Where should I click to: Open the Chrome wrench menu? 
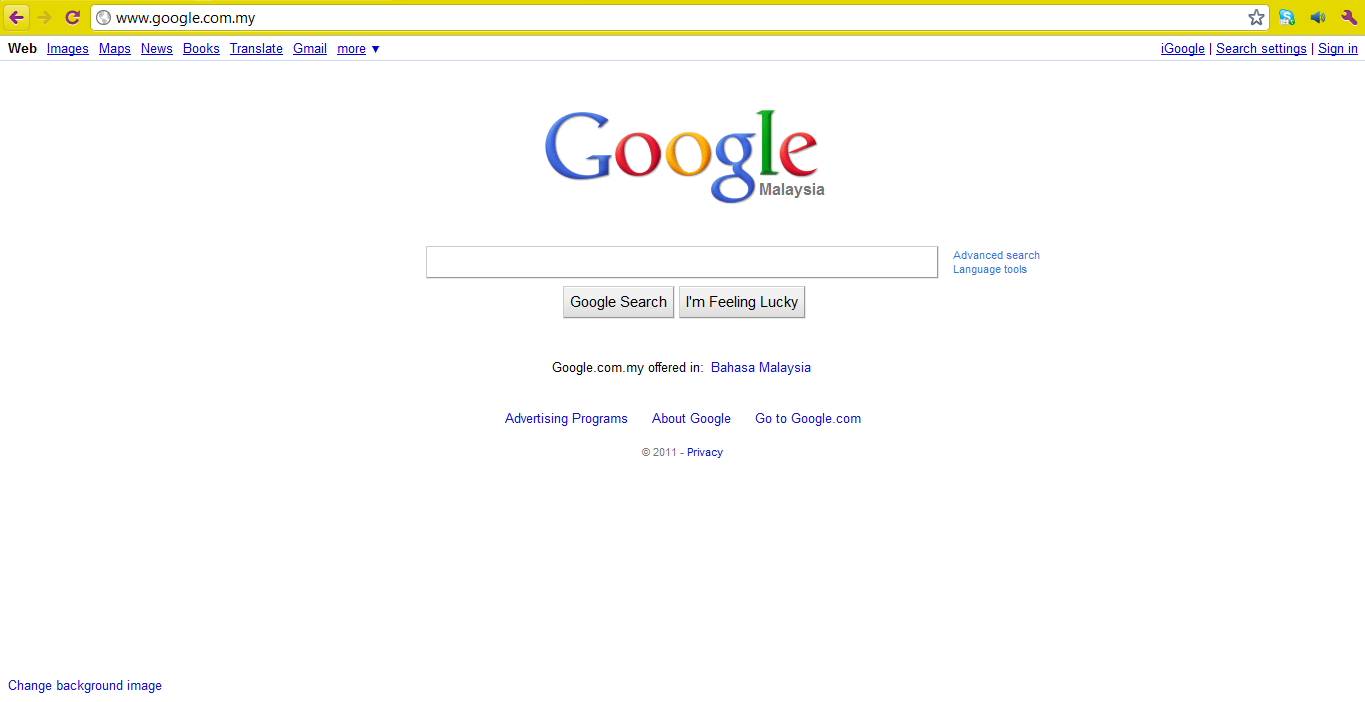point(1349,17)
